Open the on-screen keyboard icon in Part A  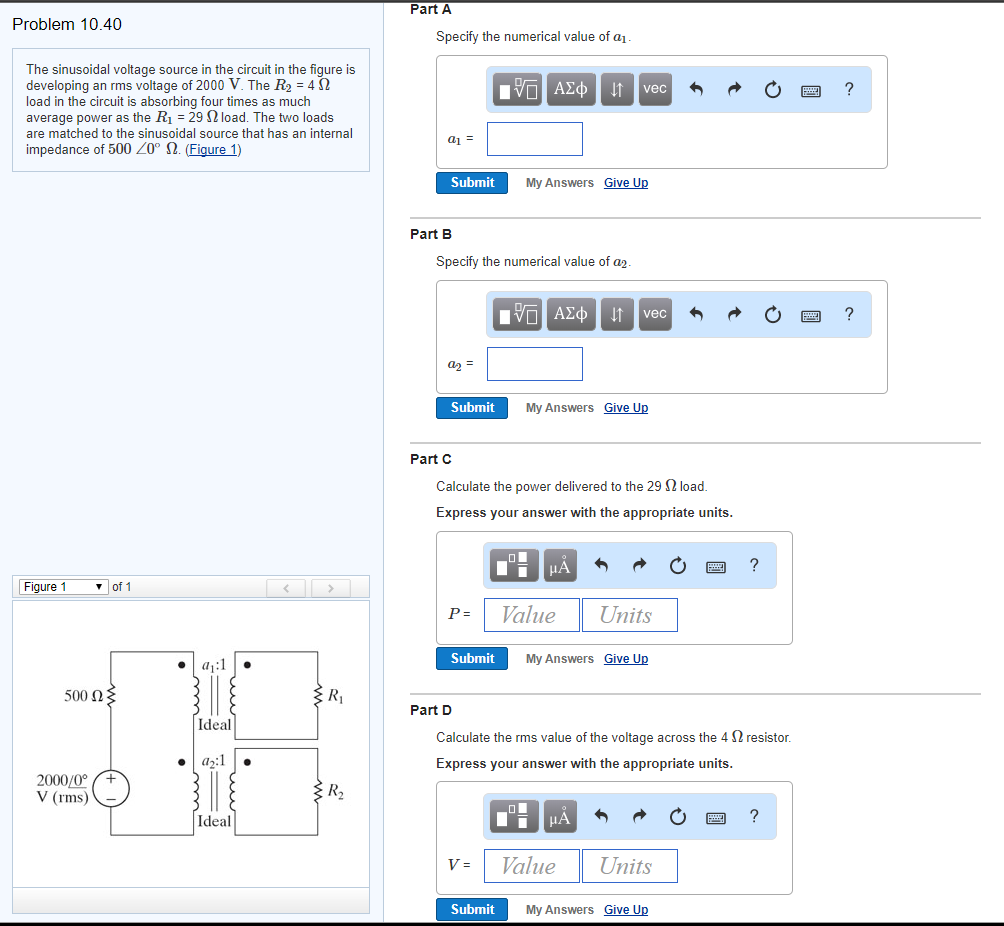click(x=811, y=89)
